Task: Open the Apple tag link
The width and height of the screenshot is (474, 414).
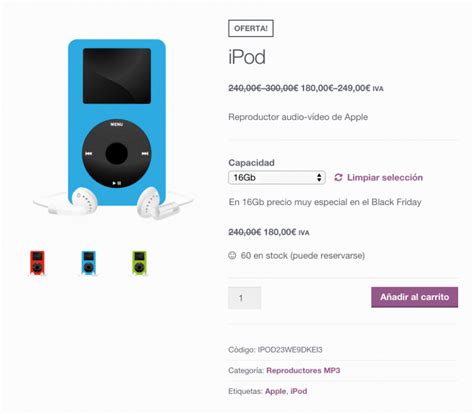Action: [275, 391]
